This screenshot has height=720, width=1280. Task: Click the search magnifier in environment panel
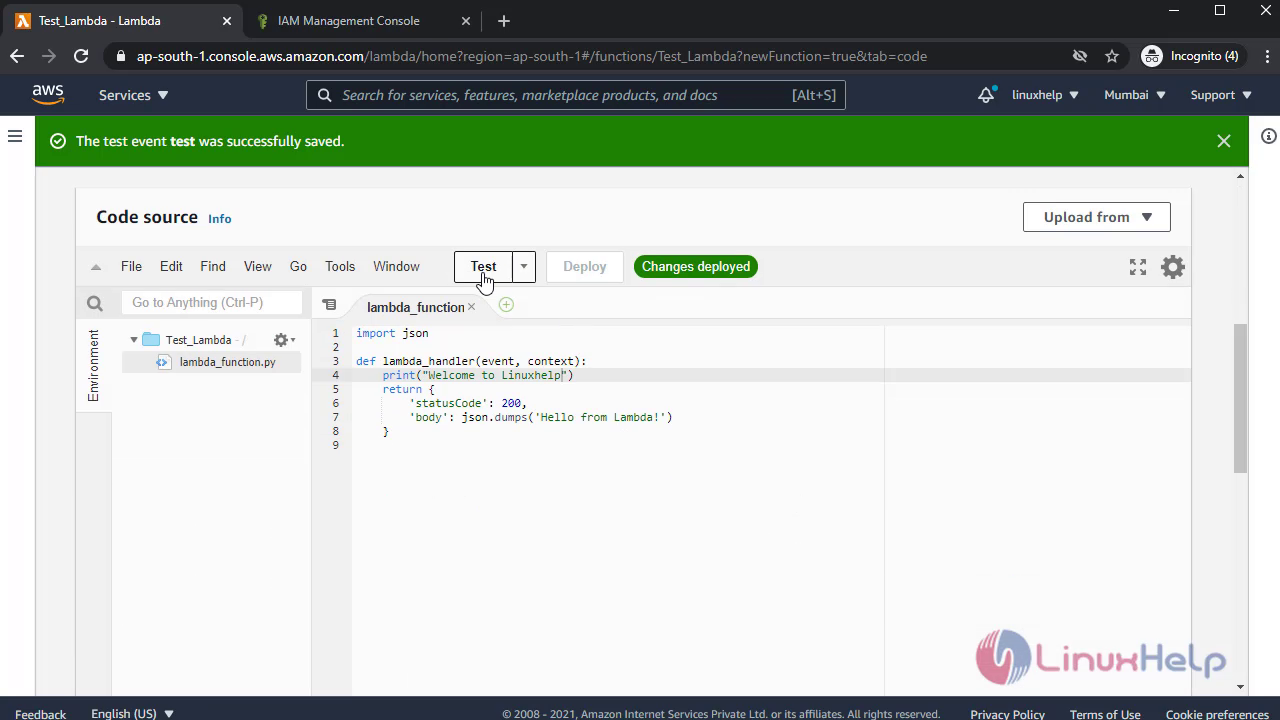[x=95, y=303]
